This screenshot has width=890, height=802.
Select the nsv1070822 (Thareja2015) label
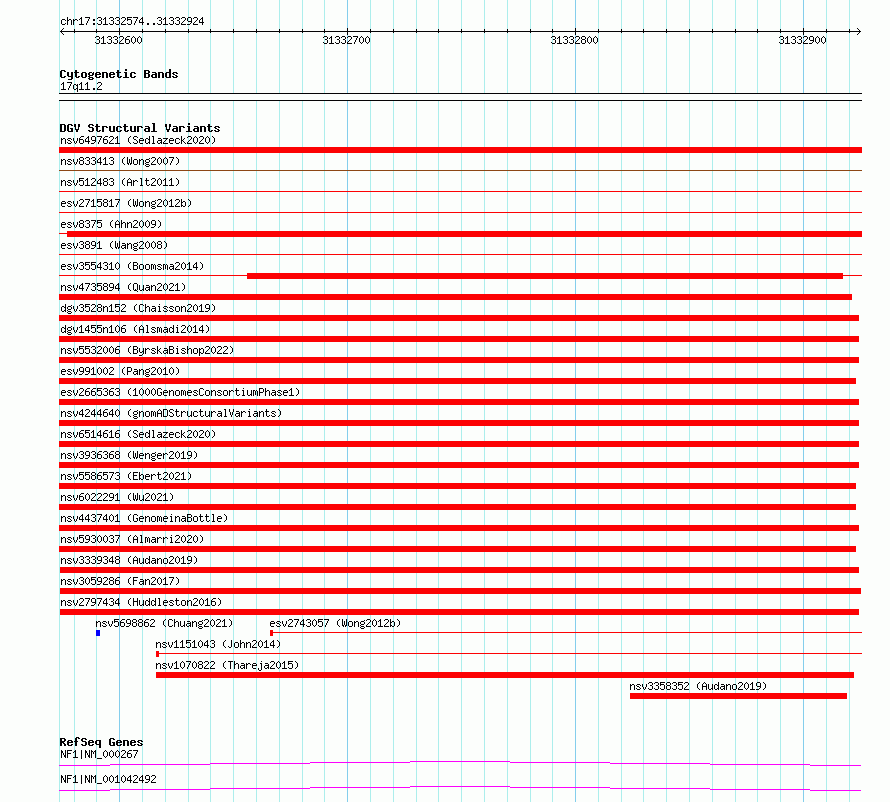(227, 665)
